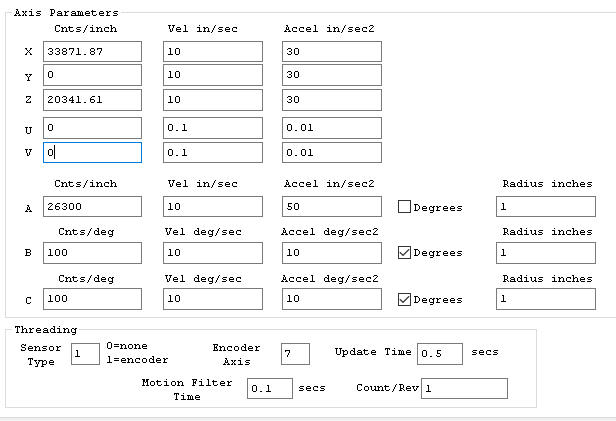Click the A axis Cnts/inch field

92,206
